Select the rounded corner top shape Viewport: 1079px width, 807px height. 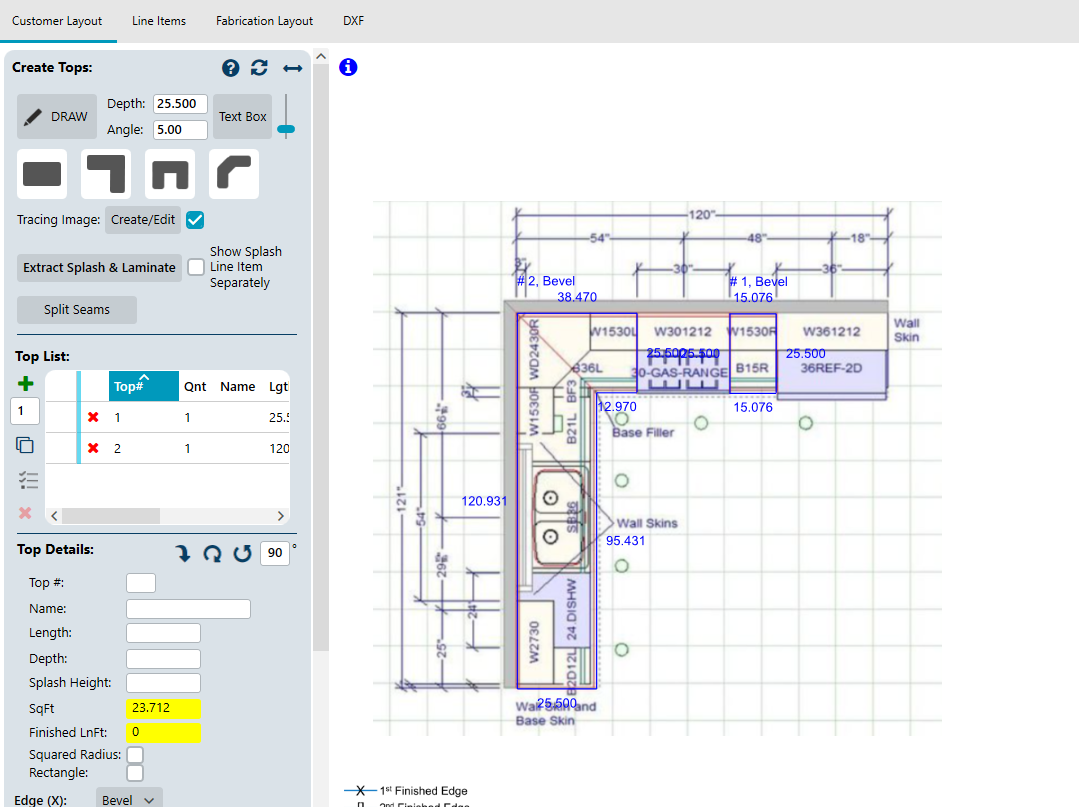[234, 174]
